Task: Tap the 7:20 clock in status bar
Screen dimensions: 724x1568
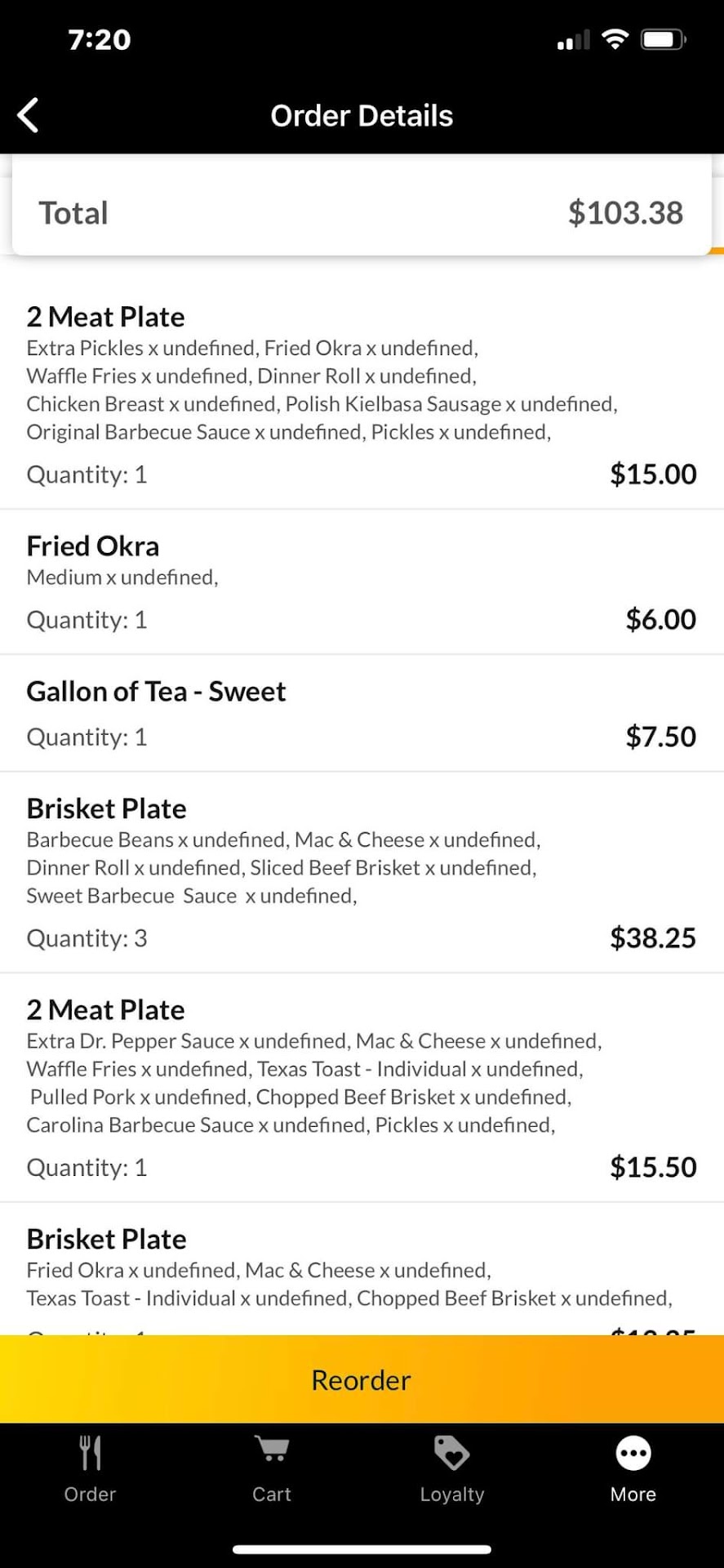Action: pyautogui.click(x=100, y=39)
